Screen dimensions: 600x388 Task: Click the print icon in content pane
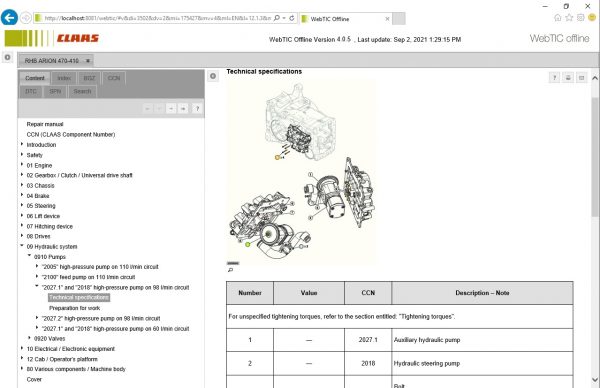(568, 78)
